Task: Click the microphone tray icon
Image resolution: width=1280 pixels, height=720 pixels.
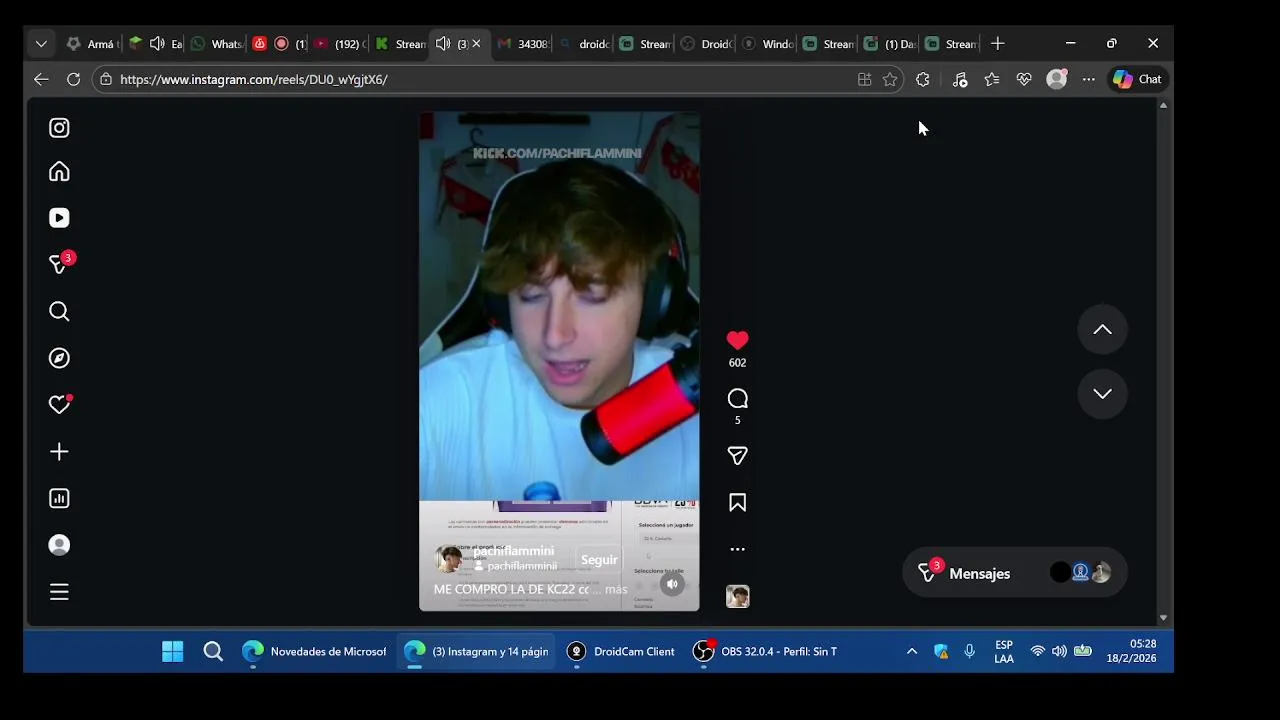Action: [969, 652]
